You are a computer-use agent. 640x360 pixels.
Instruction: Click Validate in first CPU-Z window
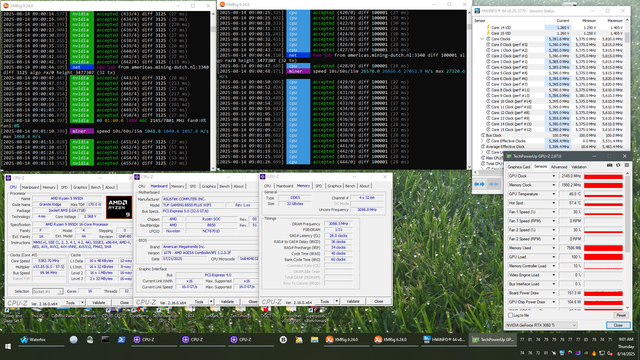(99, 302)
